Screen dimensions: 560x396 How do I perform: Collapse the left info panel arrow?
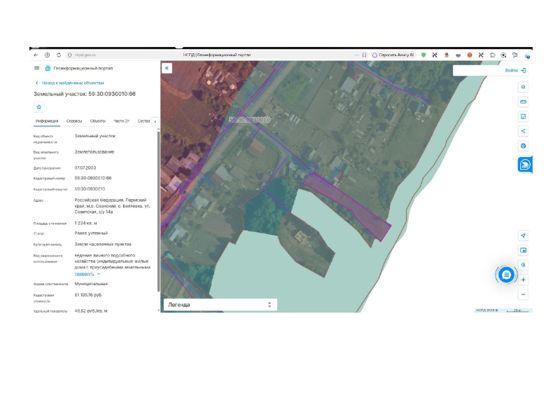[x=167, y=68]
